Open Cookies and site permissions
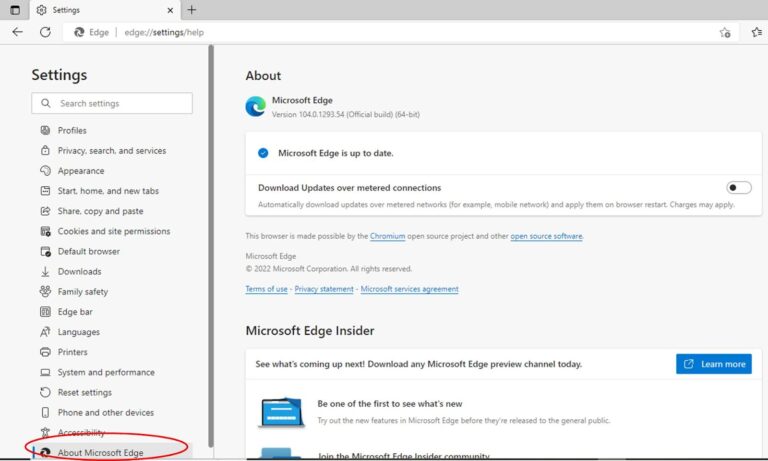Viewport: 768px width, 461px height. pyautogui.click(x=114, y=231)
